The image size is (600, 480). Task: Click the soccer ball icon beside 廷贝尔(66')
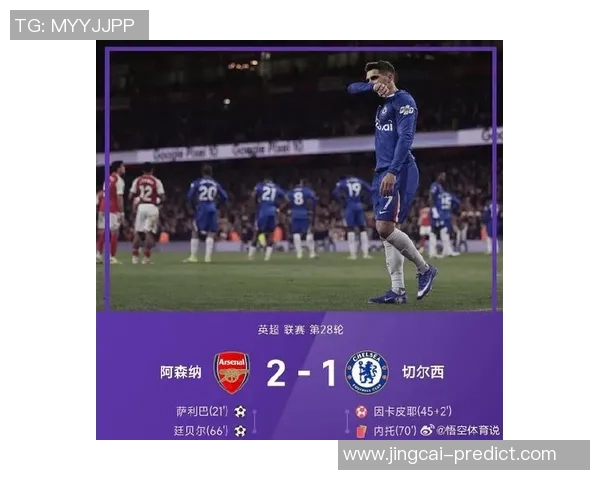(240, 431)
